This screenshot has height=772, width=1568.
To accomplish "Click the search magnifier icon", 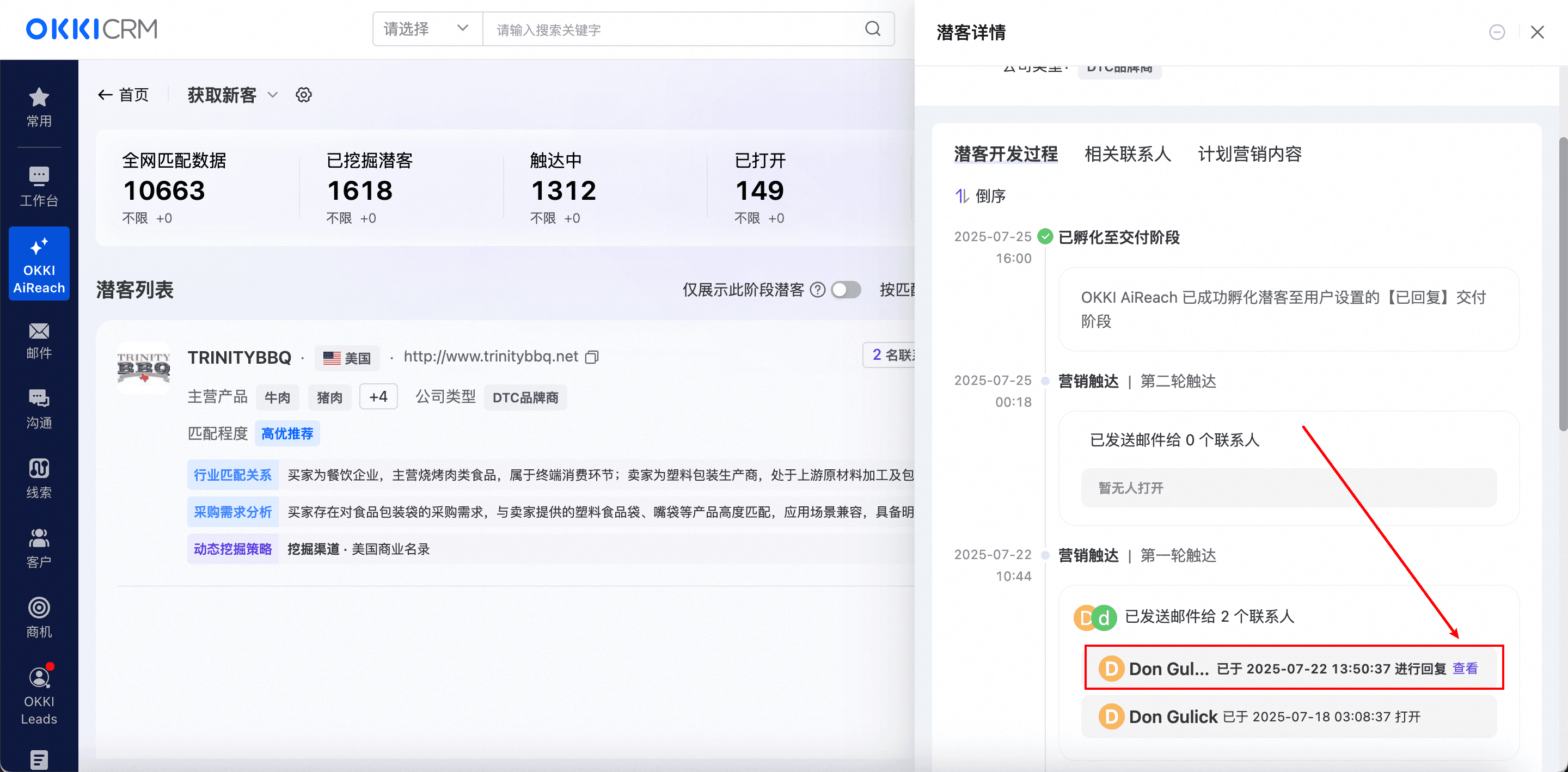I will point(872,29).
